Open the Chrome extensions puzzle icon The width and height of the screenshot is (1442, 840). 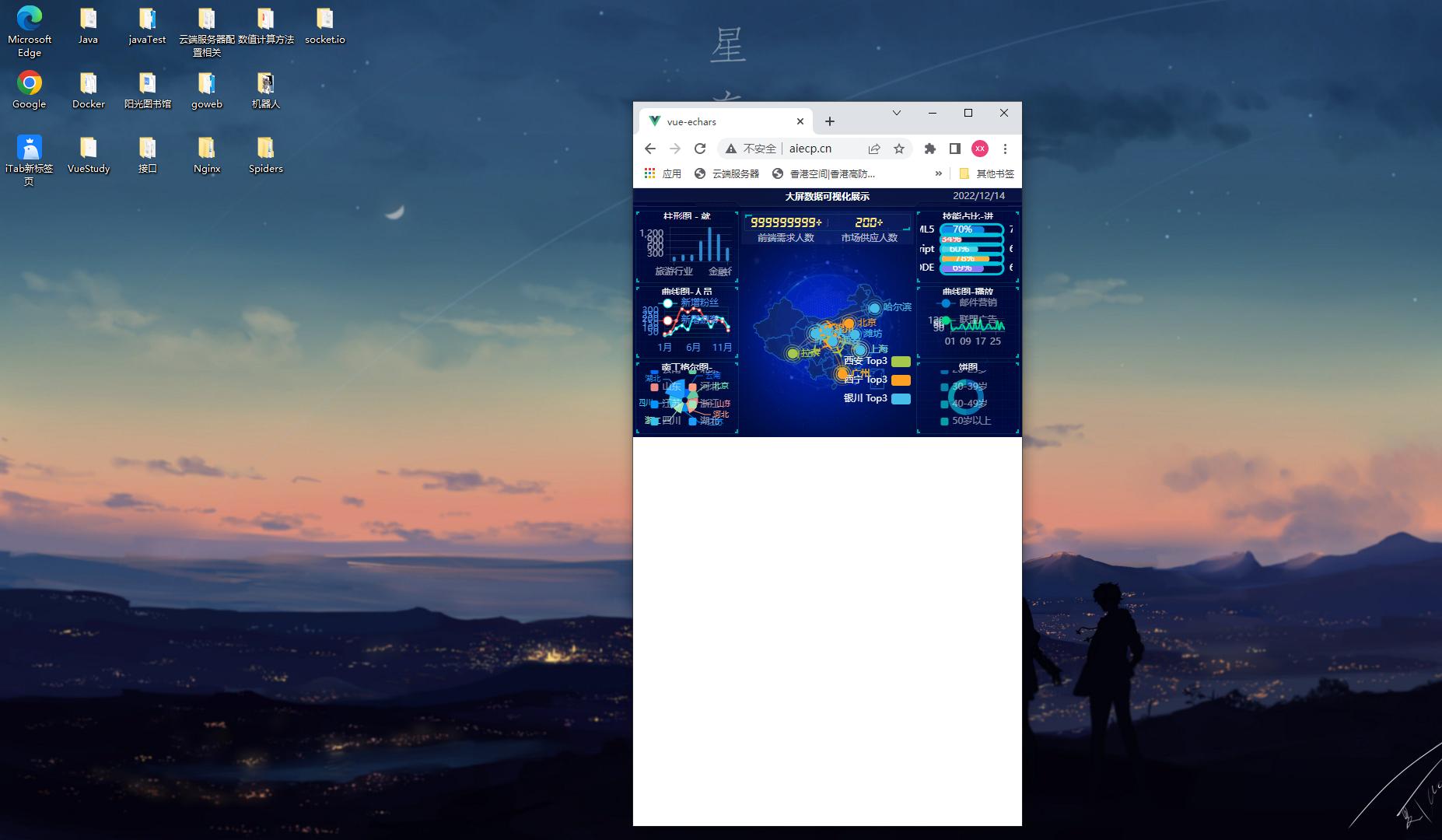point(931,149)
